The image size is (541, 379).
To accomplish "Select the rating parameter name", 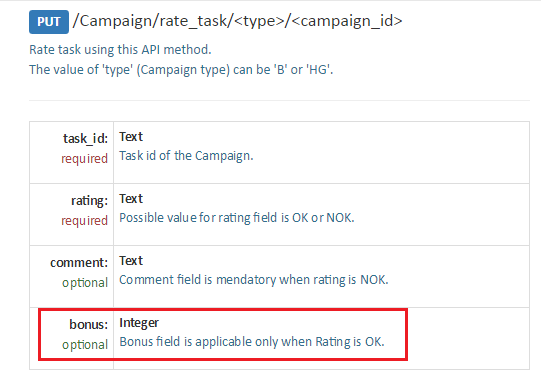I will coord(89,201).
